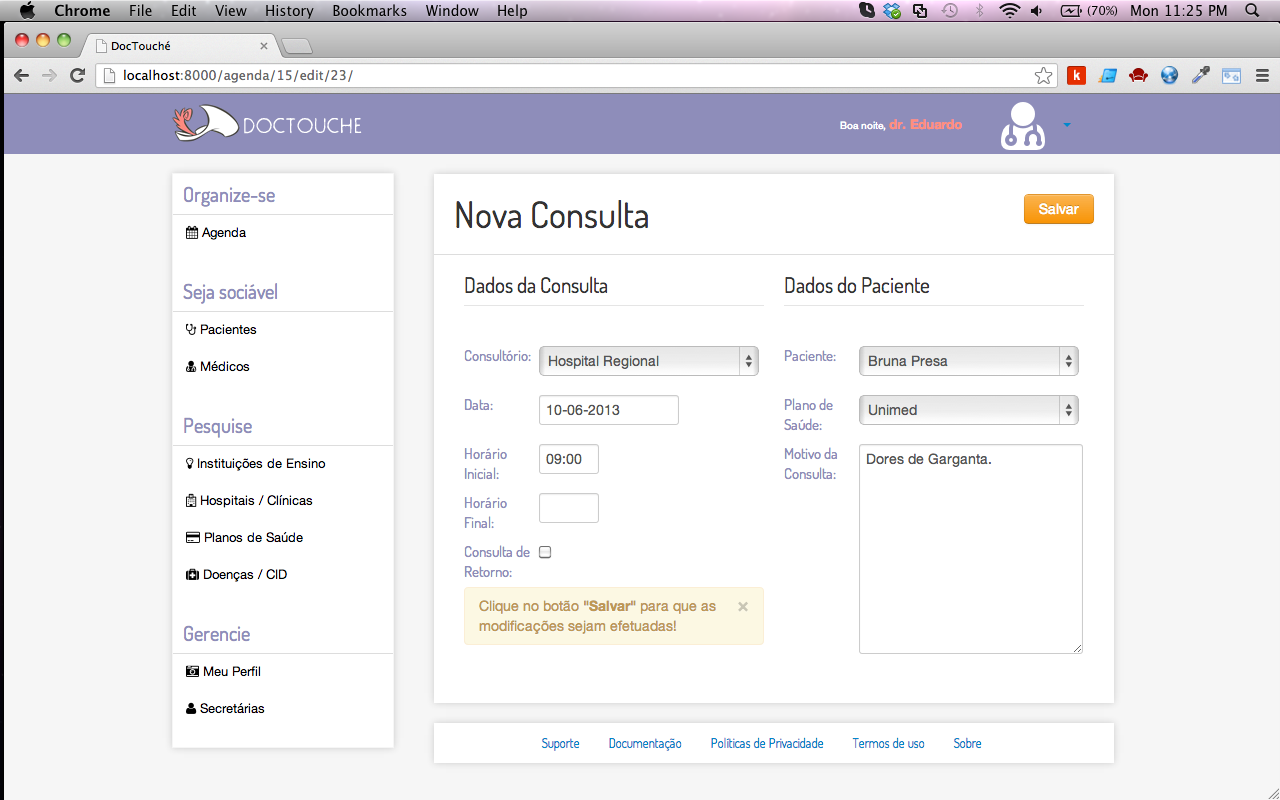The height and width of the screenshot is (800, 1280).
Task: Open the View menu
Action: point(231,11)
